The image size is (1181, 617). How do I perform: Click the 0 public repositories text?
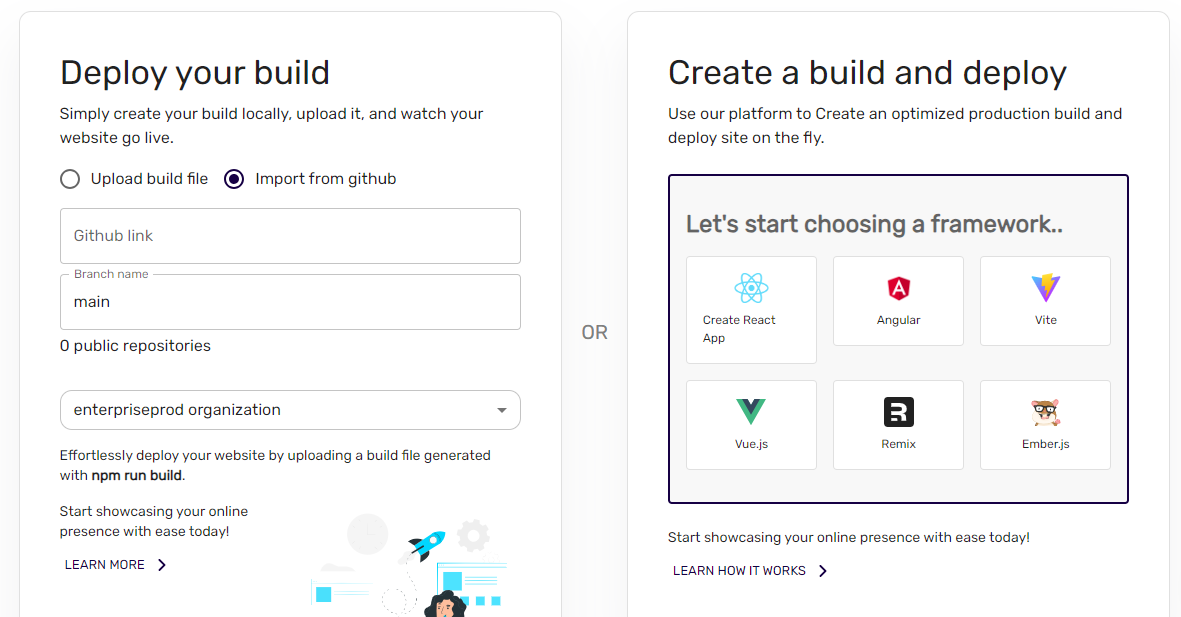[x=135, y=346]
